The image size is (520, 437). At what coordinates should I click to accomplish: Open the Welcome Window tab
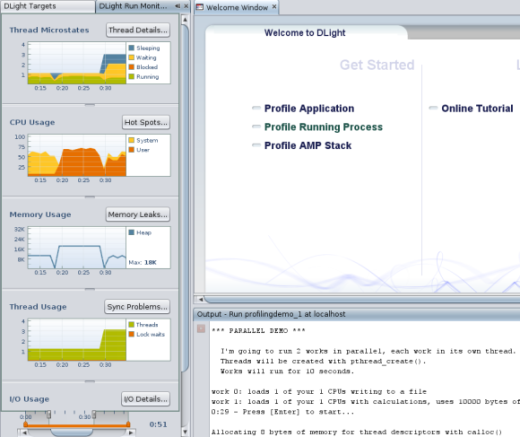click(x=236, y=7)
